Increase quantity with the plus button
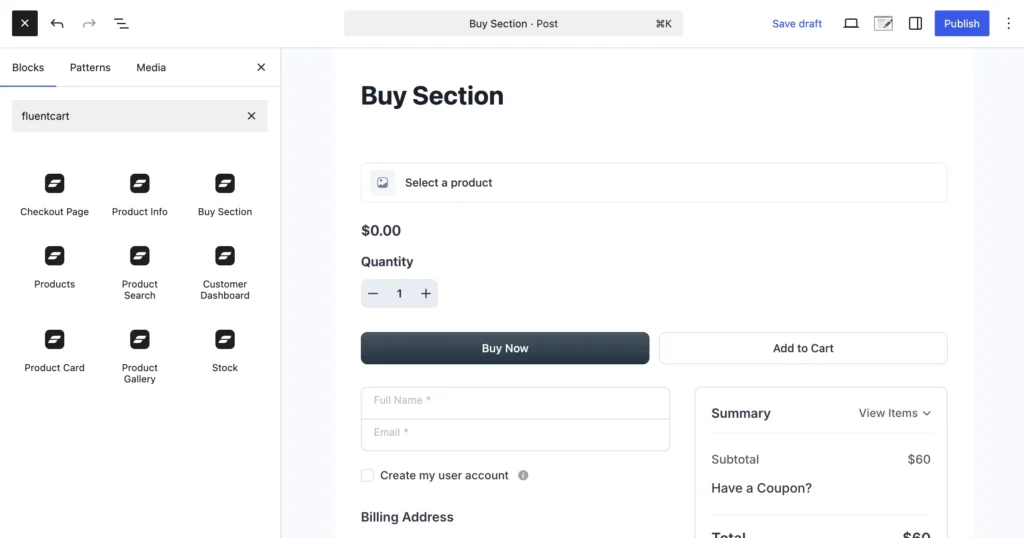 coord(426,294)
